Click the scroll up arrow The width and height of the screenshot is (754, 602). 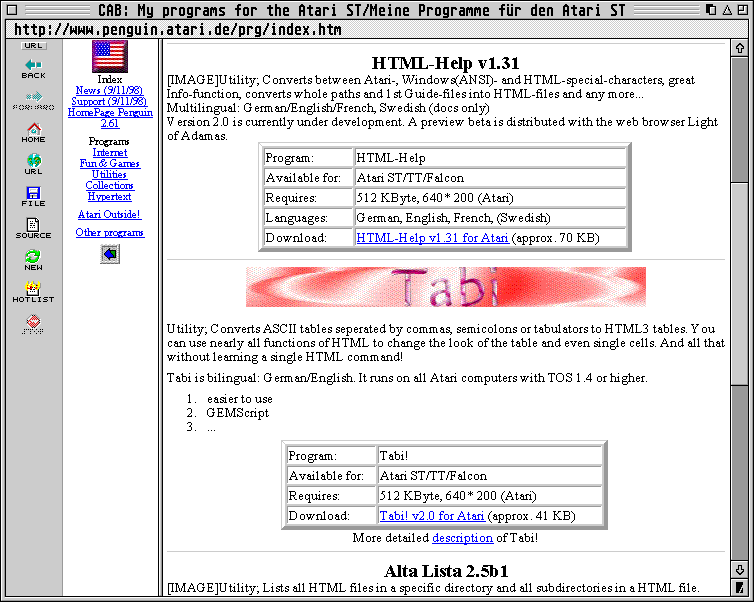[x=740, y=48]
